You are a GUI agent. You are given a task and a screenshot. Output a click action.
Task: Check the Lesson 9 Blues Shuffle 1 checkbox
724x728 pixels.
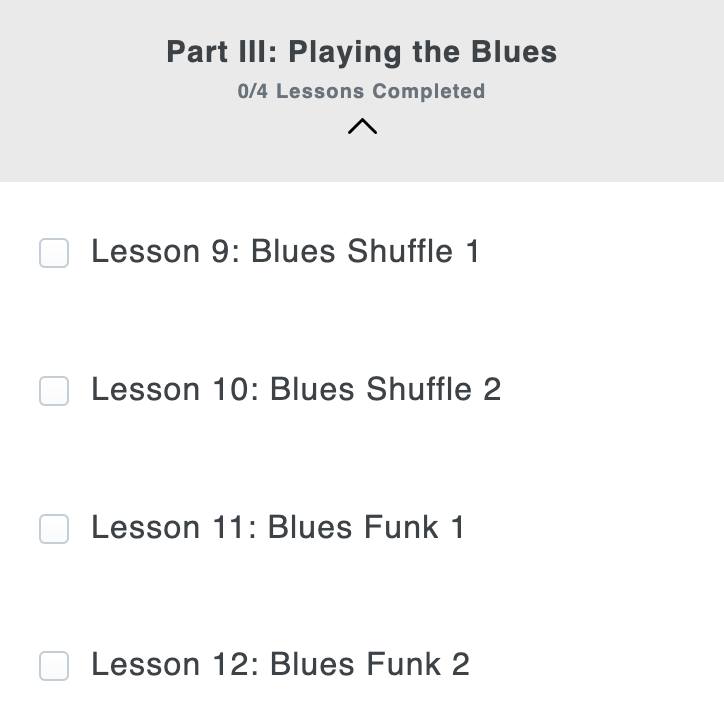(54, 253)
